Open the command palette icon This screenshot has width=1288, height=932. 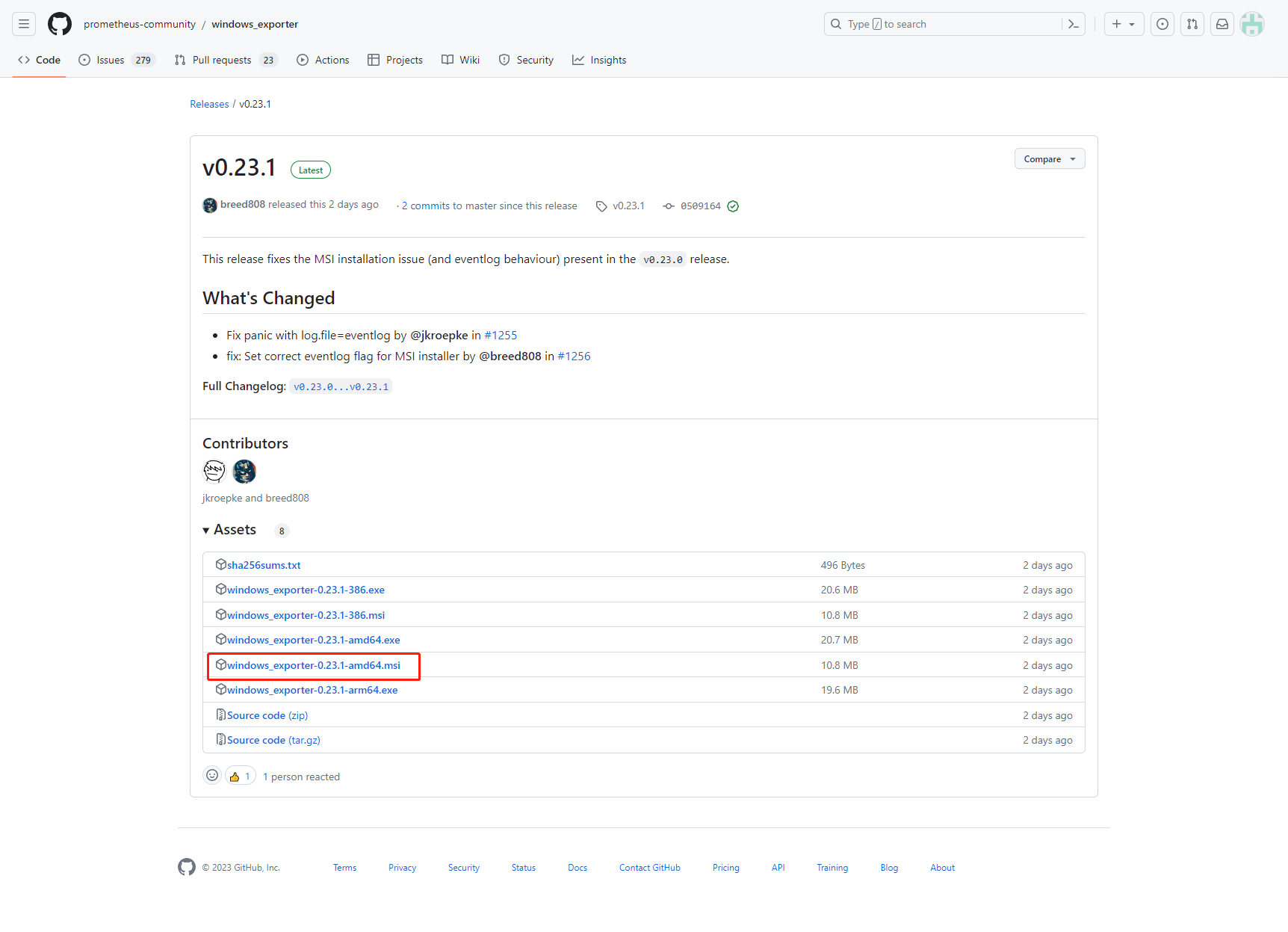pyautogui.click(x=1074, y=24)
